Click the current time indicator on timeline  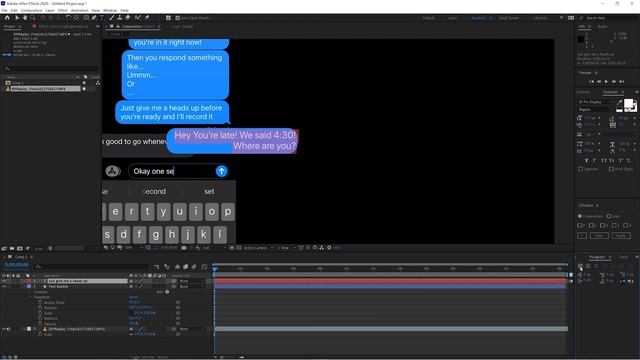click(x=215, y=269)
